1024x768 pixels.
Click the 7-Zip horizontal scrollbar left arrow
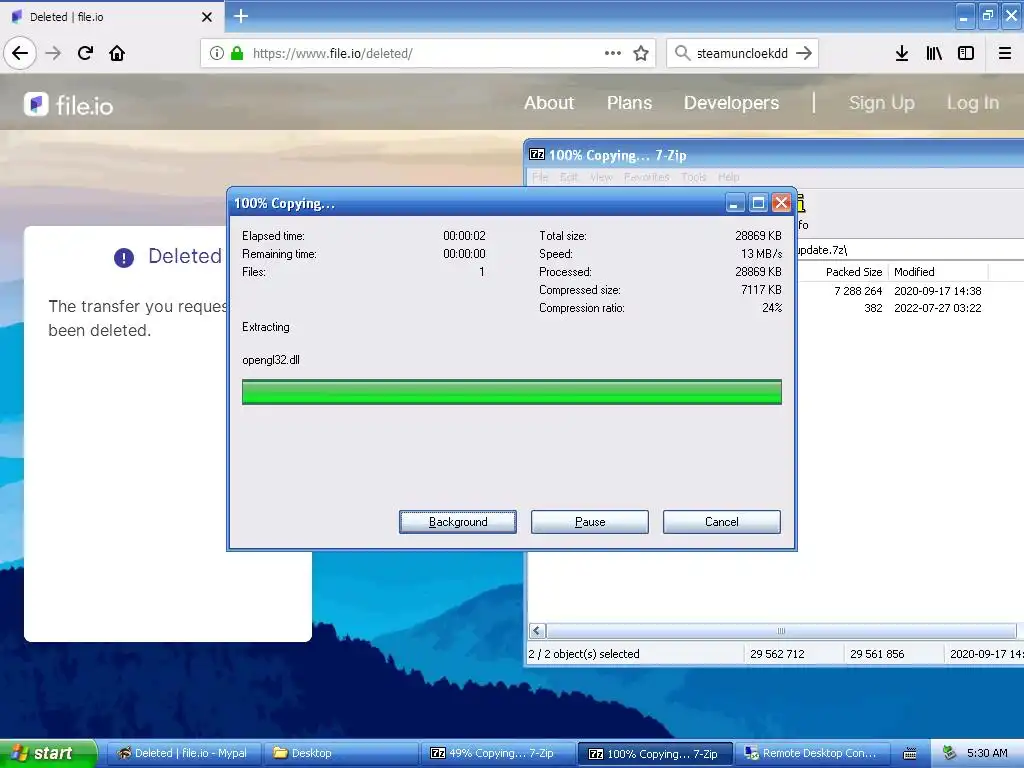537,631
